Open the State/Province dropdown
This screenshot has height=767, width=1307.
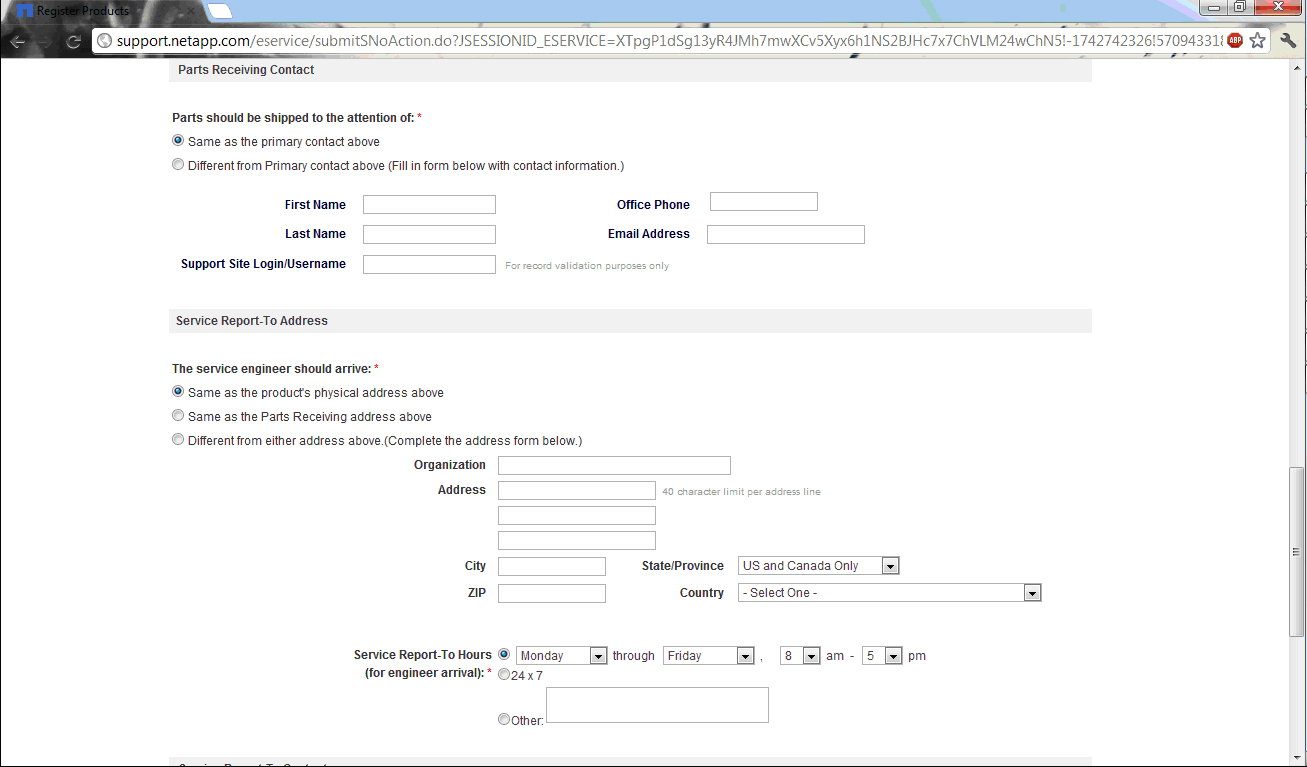click(x=818, y=566)
